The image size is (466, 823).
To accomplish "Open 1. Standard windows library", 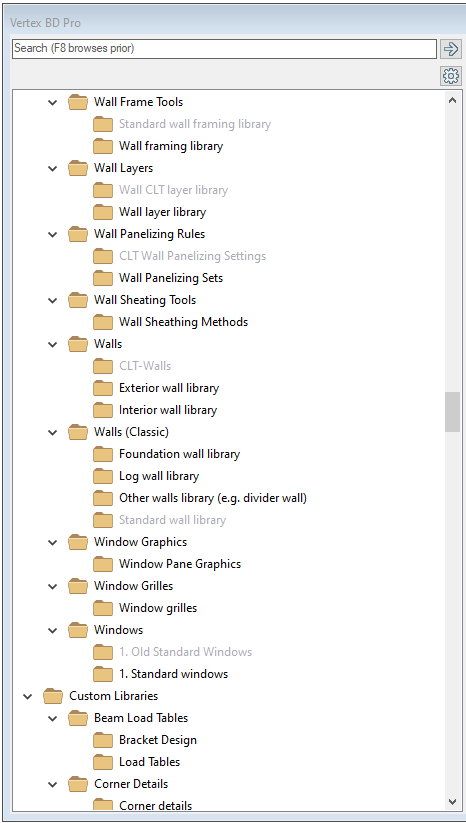I will coord(174,674).
